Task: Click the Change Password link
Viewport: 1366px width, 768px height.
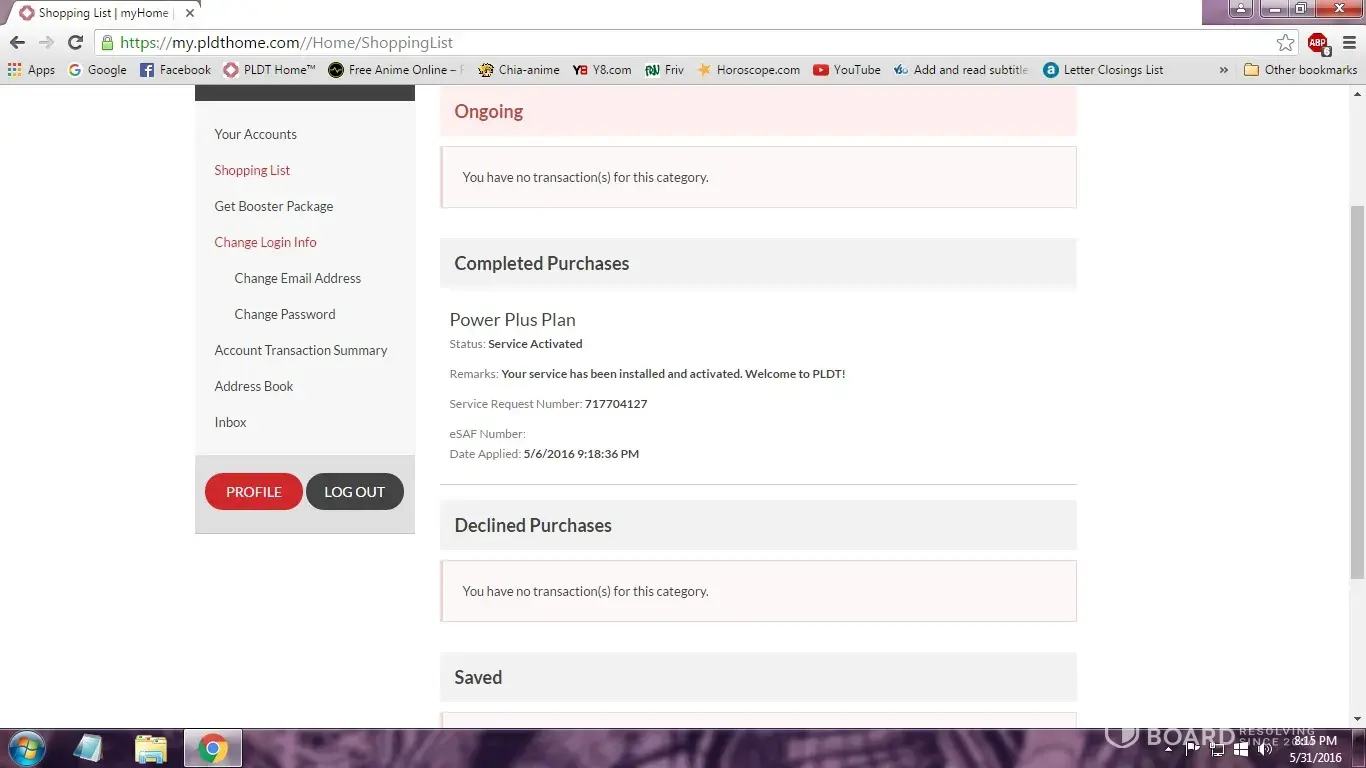Action: pyautogui.click(x=284, y=314)
